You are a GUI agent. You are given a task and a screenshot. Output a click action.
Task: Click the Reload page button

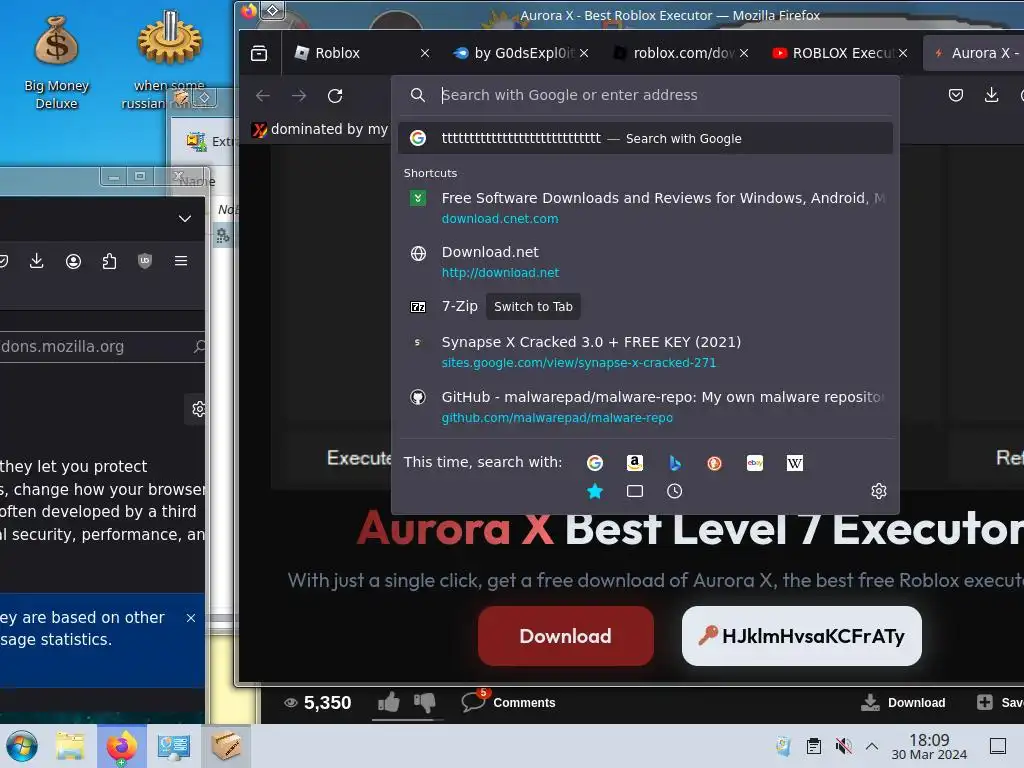(x=335, y=96)
